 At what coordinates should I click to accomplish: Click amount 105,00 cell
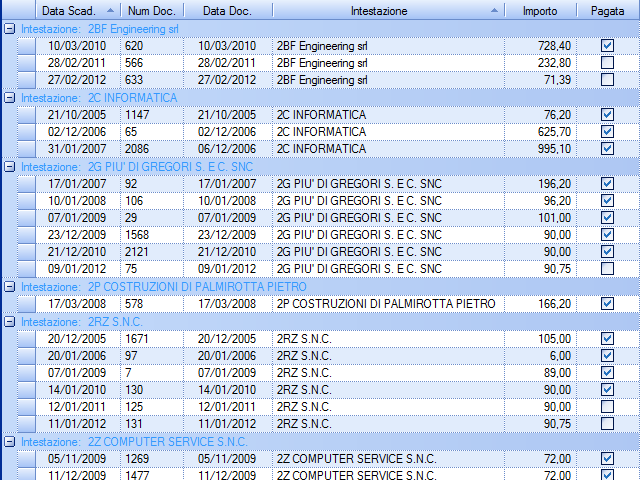point(540,339)
